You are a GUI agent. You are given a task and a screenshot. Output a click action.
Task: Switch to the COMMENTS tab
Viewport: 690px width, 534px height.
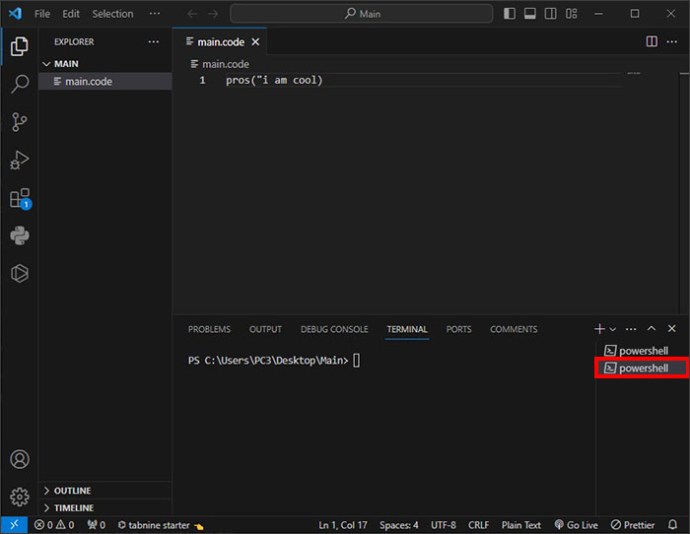[514, 329]
